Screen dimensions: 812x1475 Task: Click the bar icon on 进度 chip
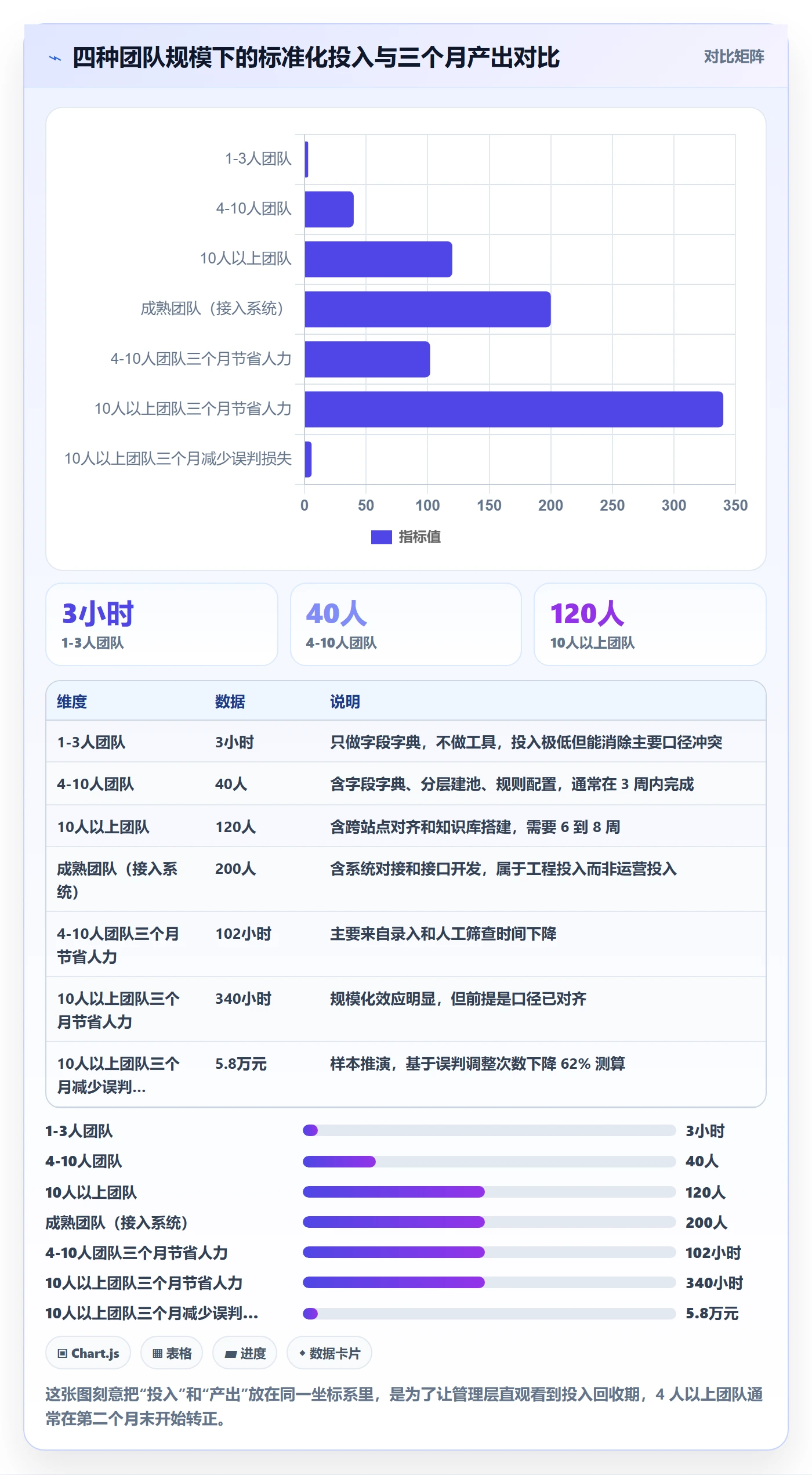(231, 1354)
